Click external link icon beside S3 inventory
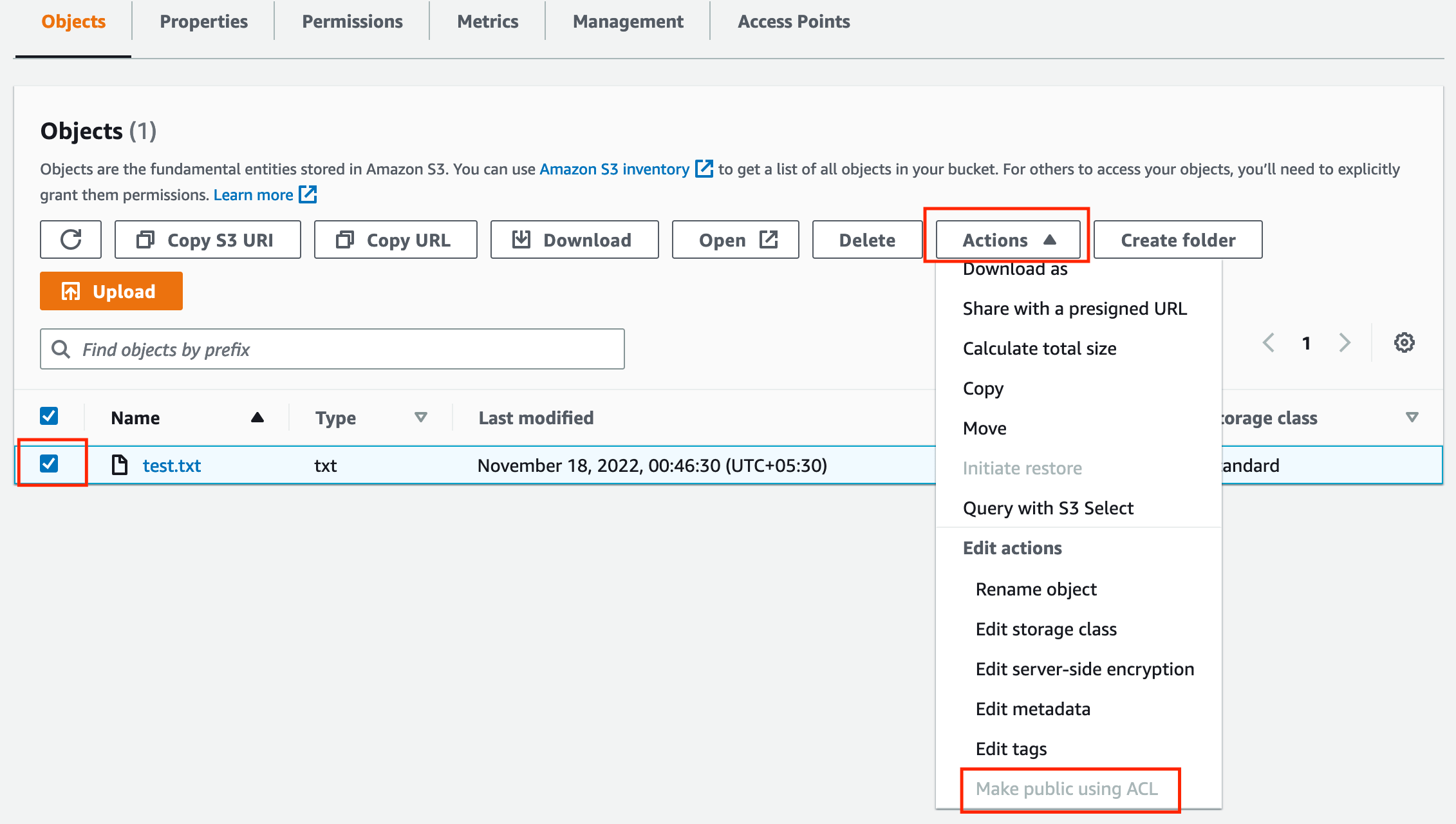The height and width of the screenshot is (824, 1456). coord(704,168)
